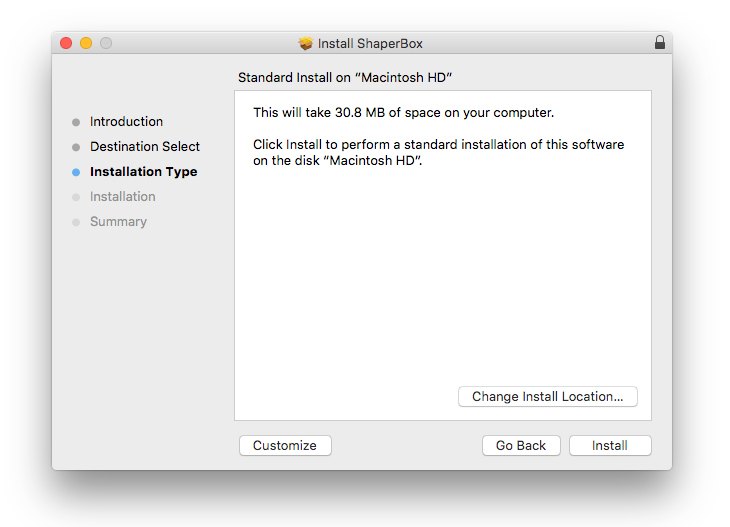The image size is (730, 527).
Task: Click the bullet next to Introduction
Action: [x=76, y=122]
